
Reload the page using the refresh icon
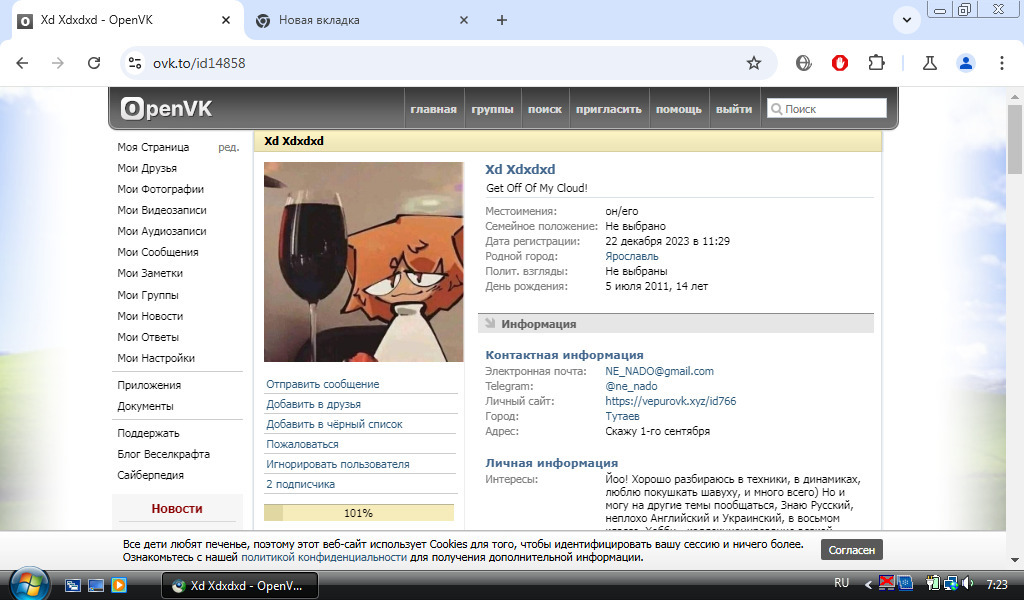pyautogui.click(x=94, y=63)
